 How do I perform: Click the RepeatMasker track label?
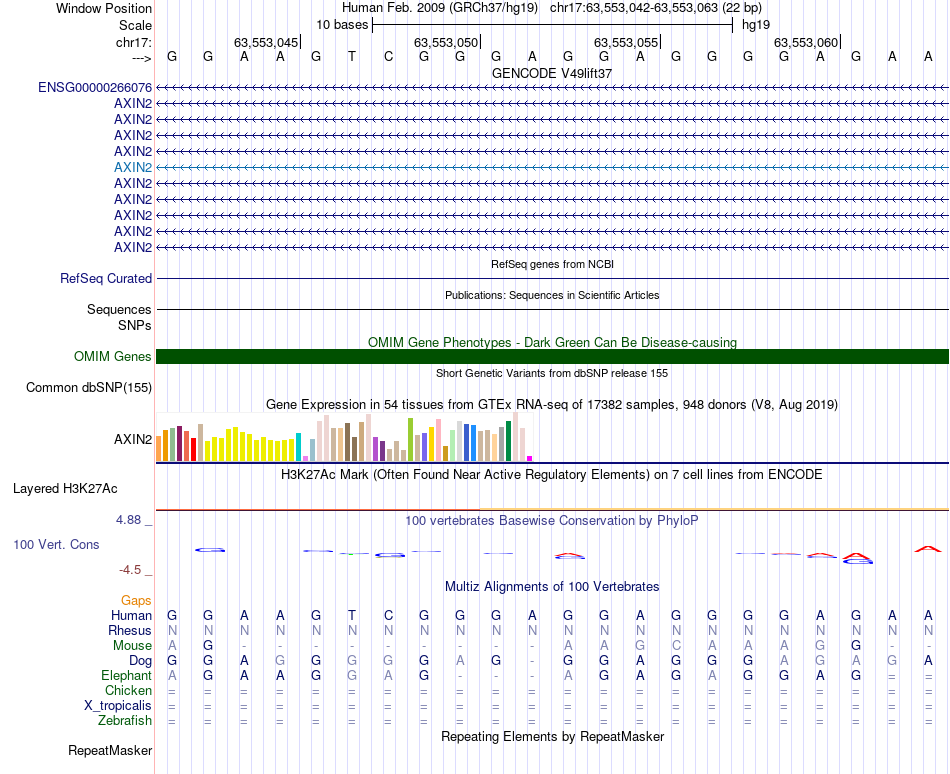tap(110, 750)
